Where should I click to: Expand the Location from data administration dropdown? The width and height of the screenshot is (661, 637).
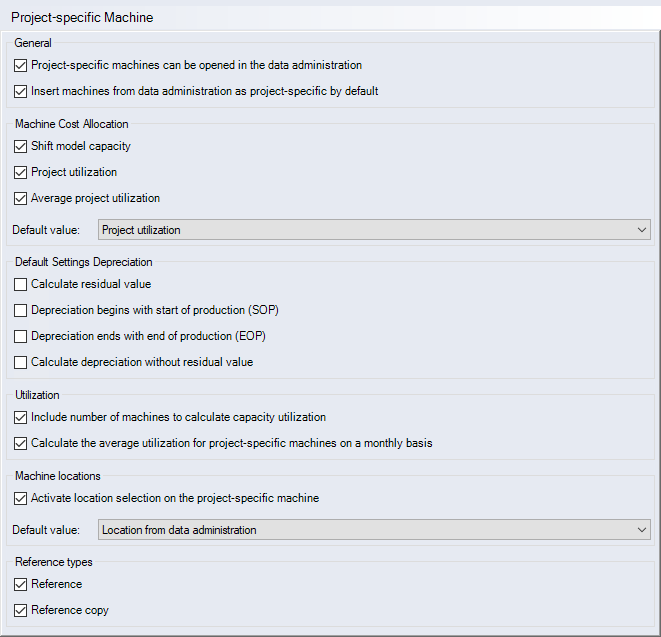point(374,530)
